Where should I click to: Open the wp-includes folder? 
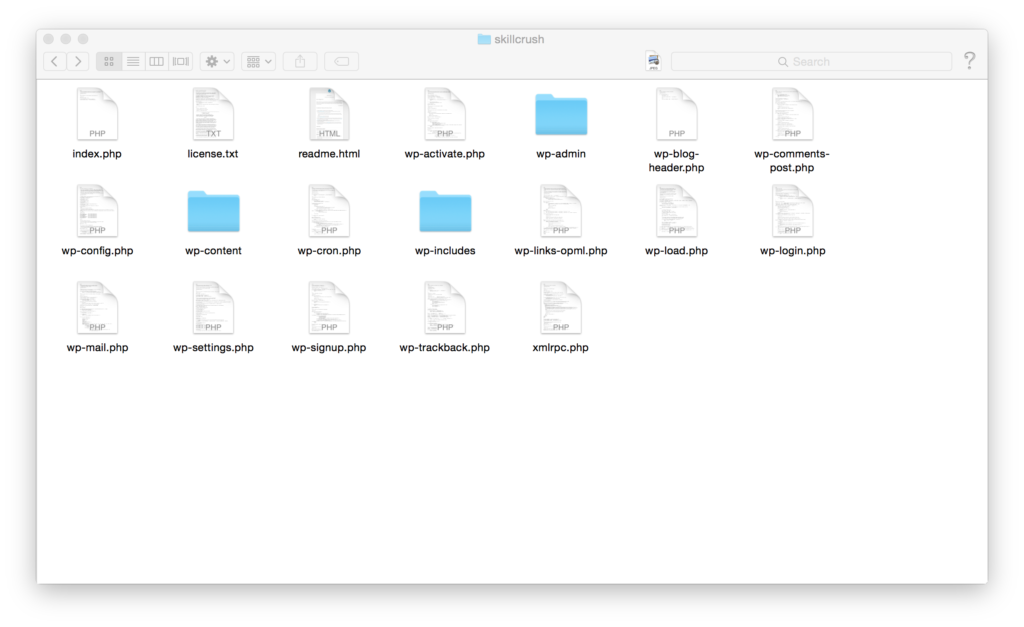pyautogui.click(x=444, y=211)
